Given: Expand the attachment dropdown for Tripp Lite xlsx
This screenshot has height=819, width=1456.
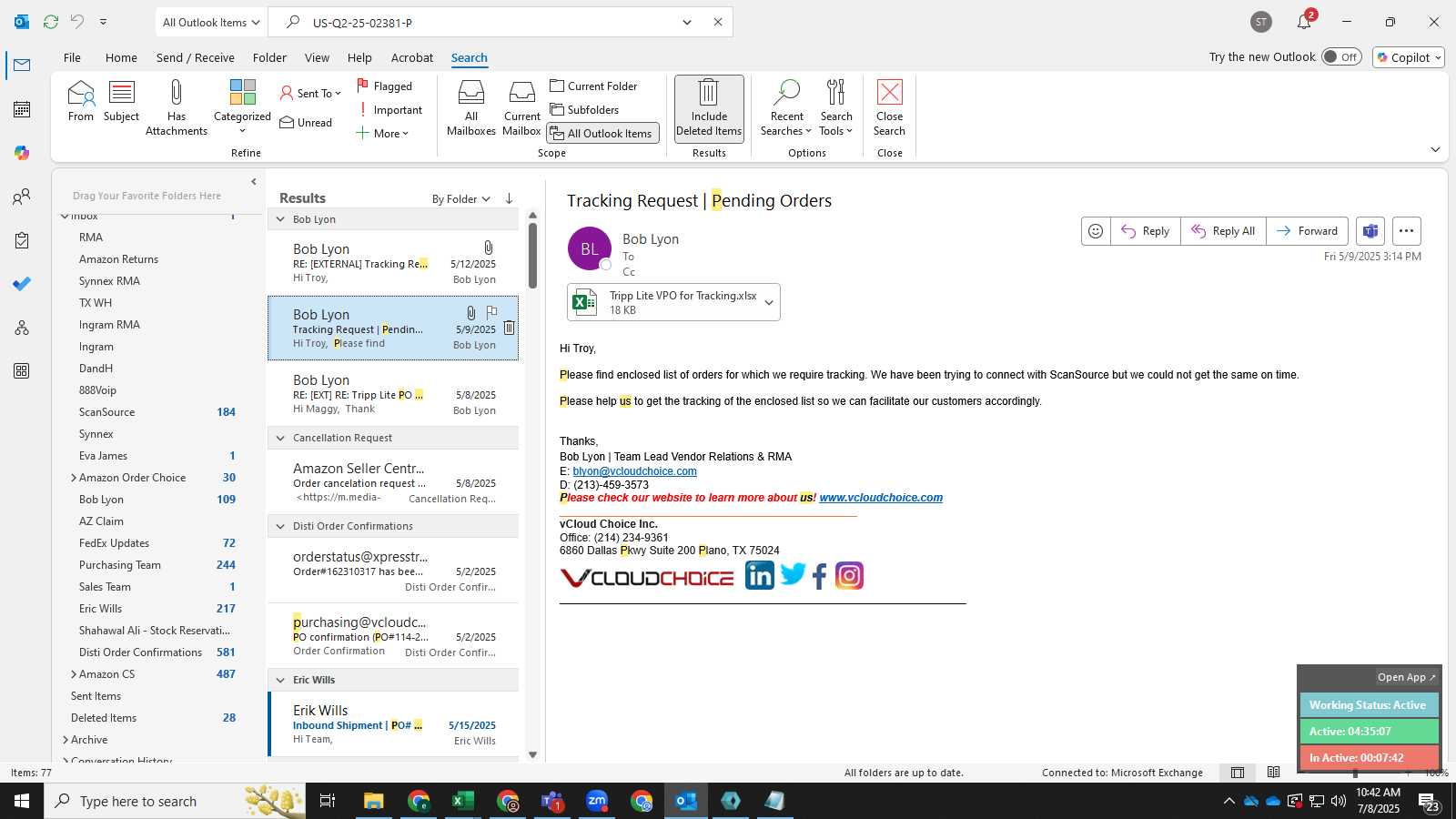Looking at the screenshot, I should [769, 302].
